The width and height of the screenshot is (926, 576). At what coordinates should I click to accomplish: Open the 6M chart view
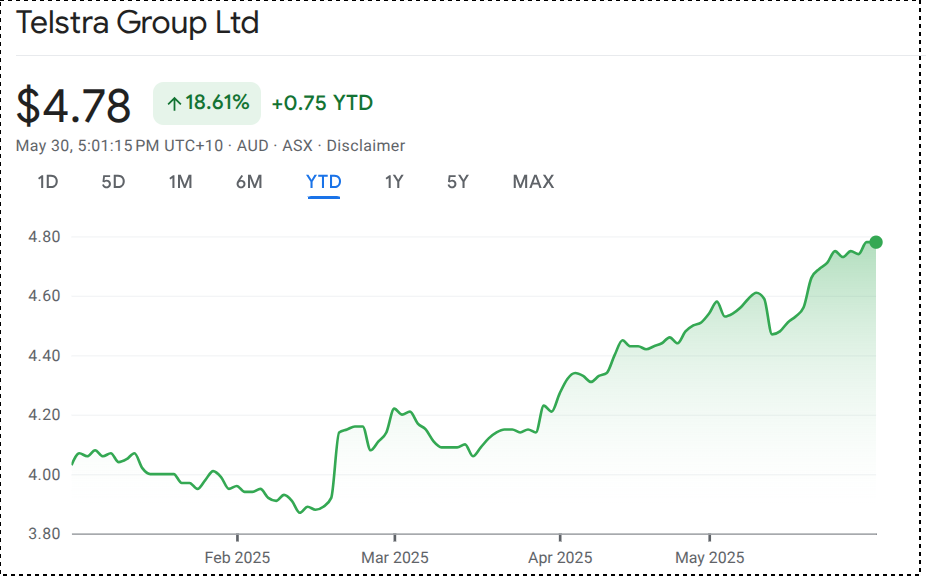click(249, 182)
